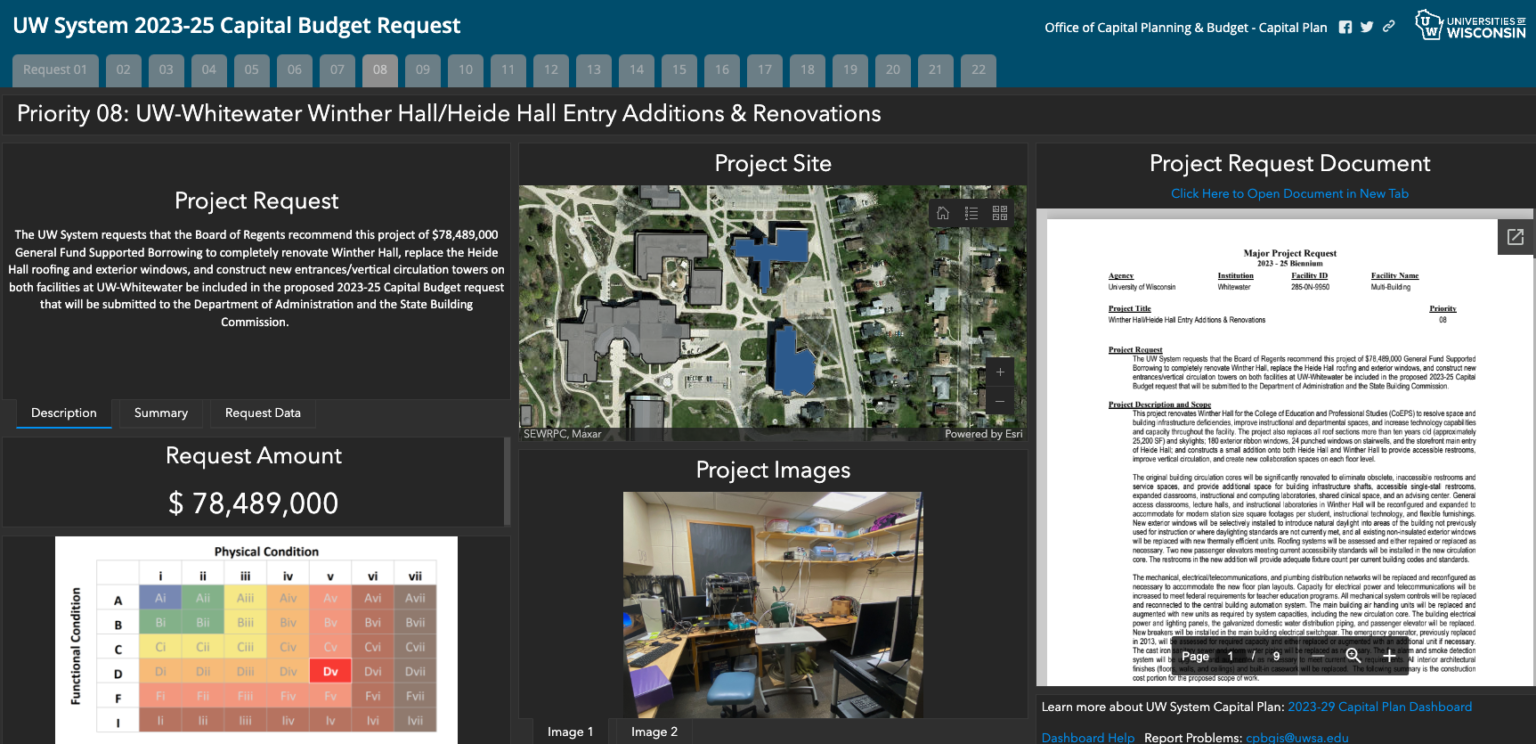1536x744 pixels.
Task: Select the Description tab
Action: tap(64, 413)
